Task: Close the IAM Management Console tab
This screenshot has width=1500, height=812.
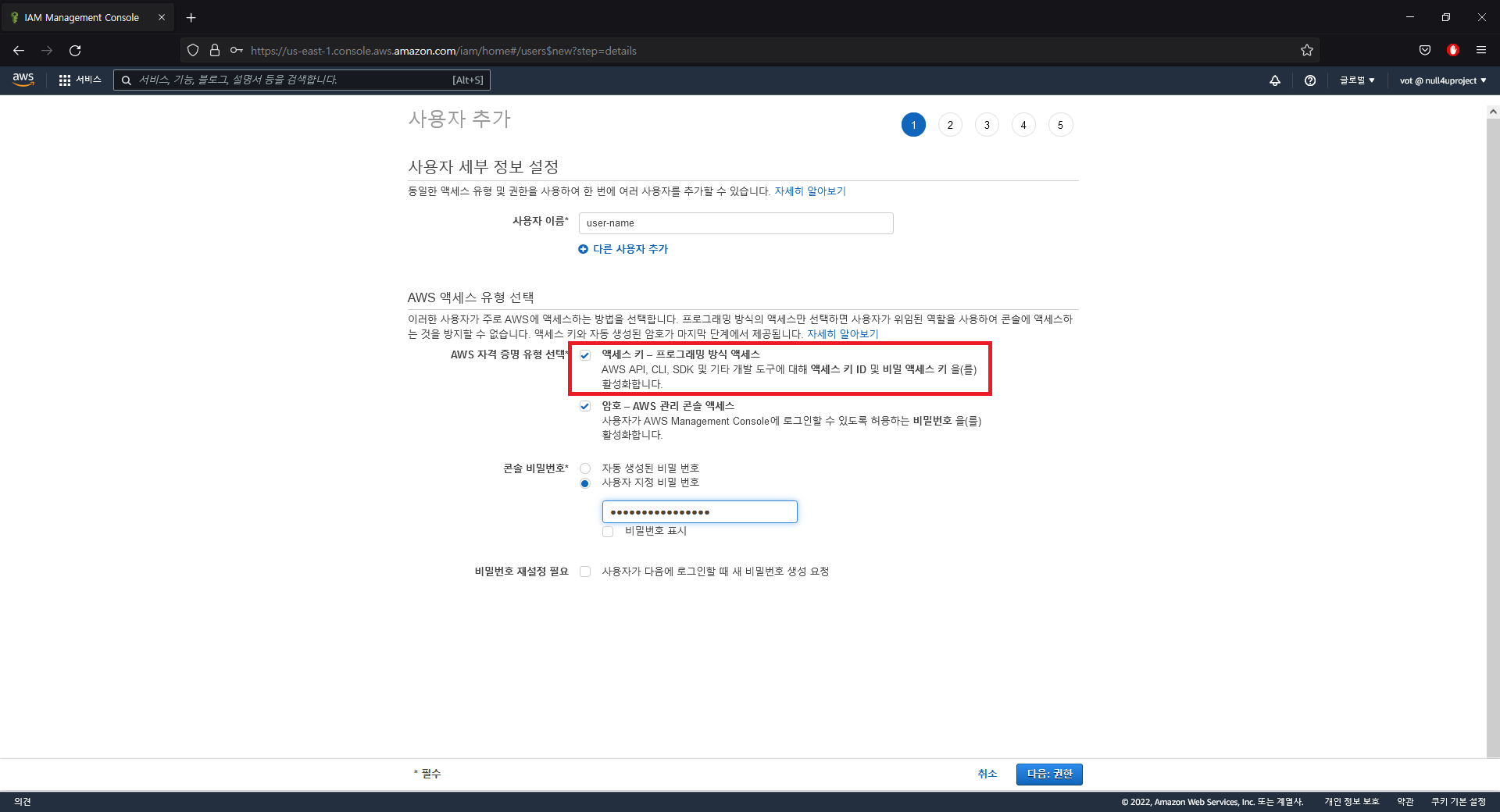Action: point(162,17)
